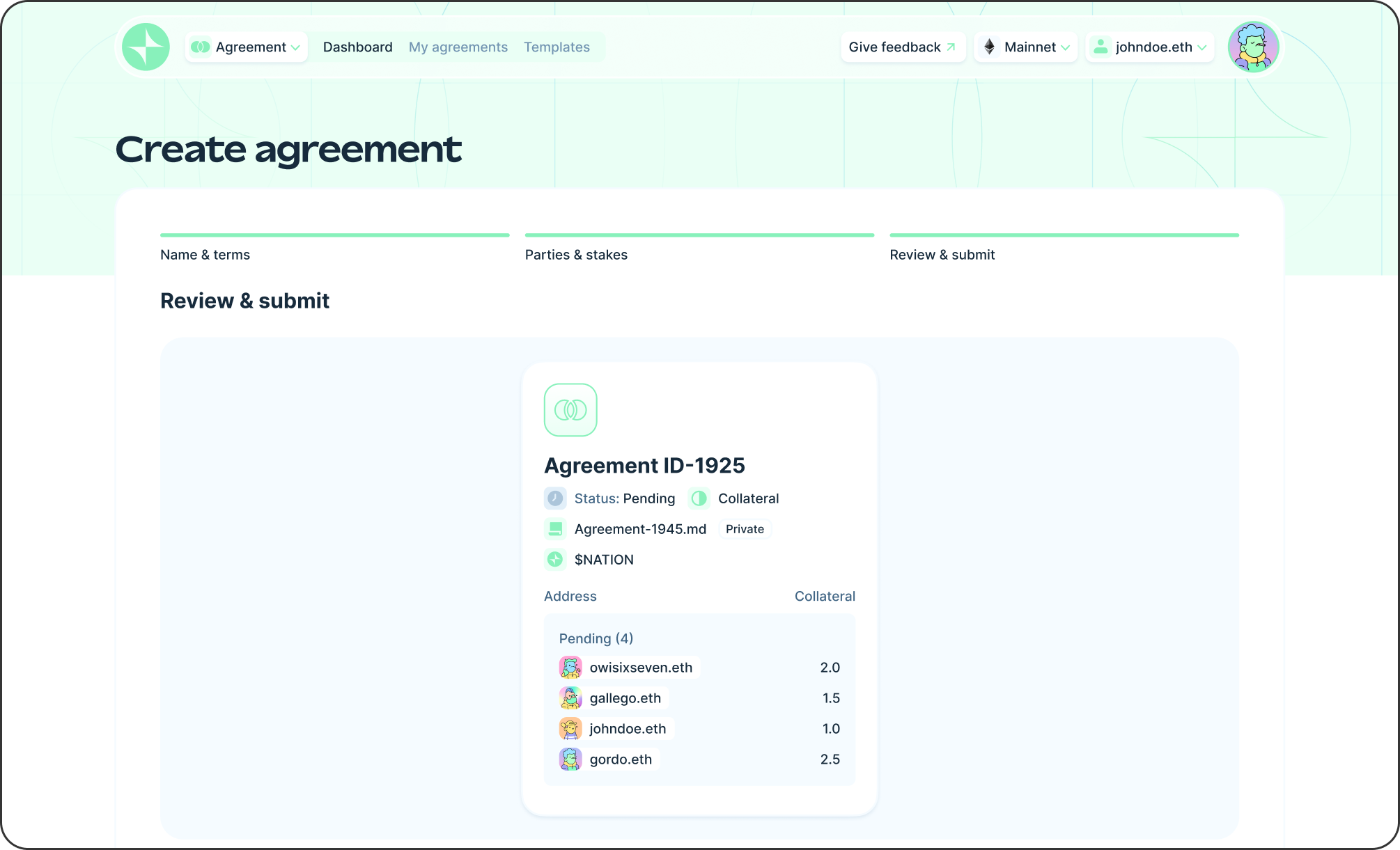The height and width of the screenshot is (850, 1400).
Task: Click the gallego.eth avatar
Action: [x=570, y=698]
